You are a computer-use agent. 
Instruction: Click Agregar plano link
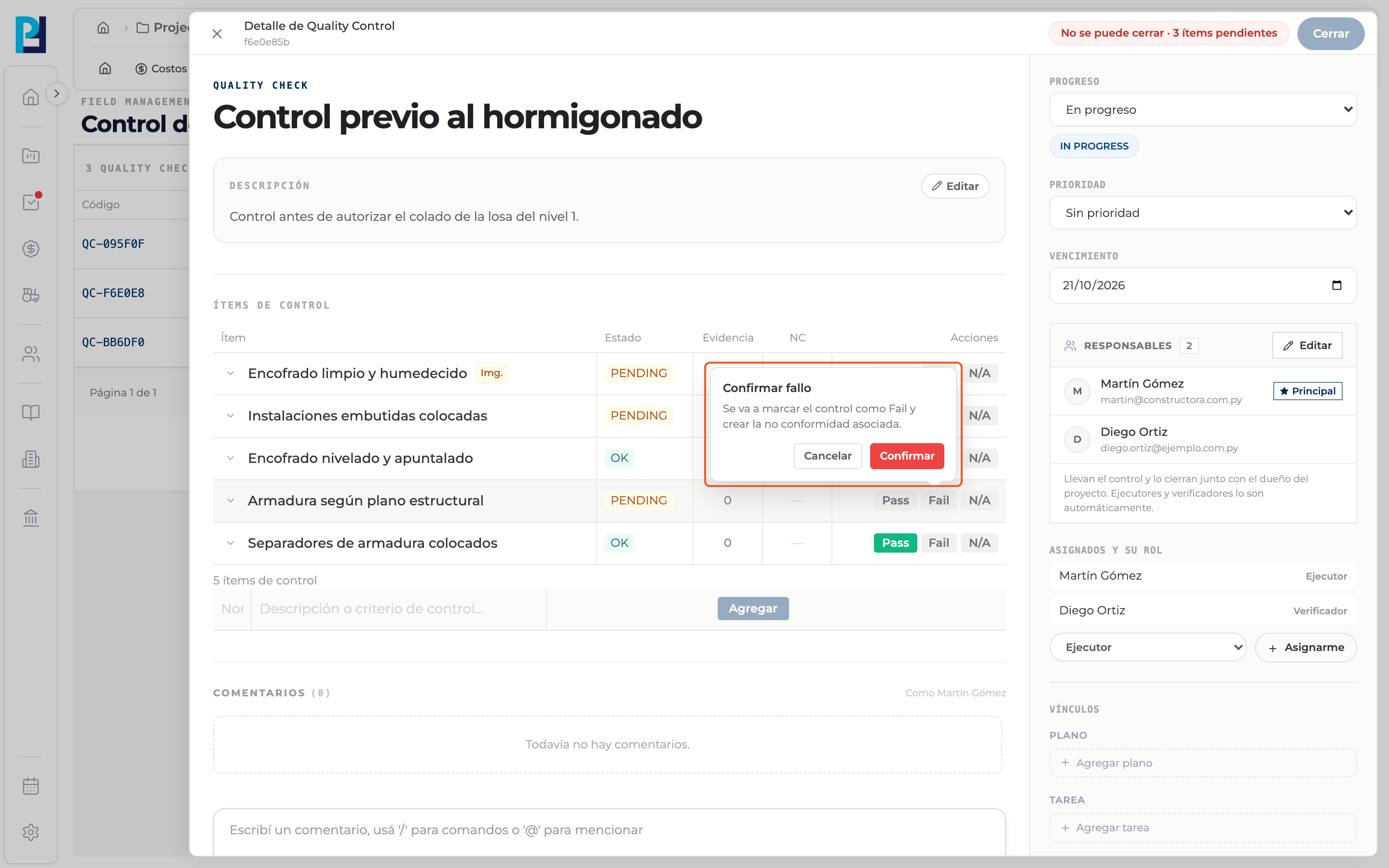coord(1202,763)
